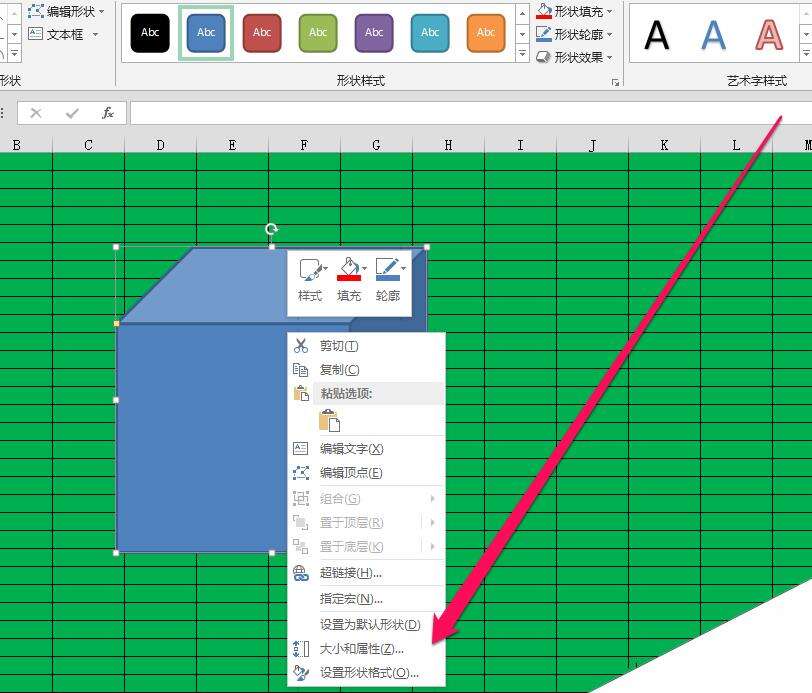Apply the teal Abc shape style
This screenshot has height=693, width=812.
tap(430, 33)
